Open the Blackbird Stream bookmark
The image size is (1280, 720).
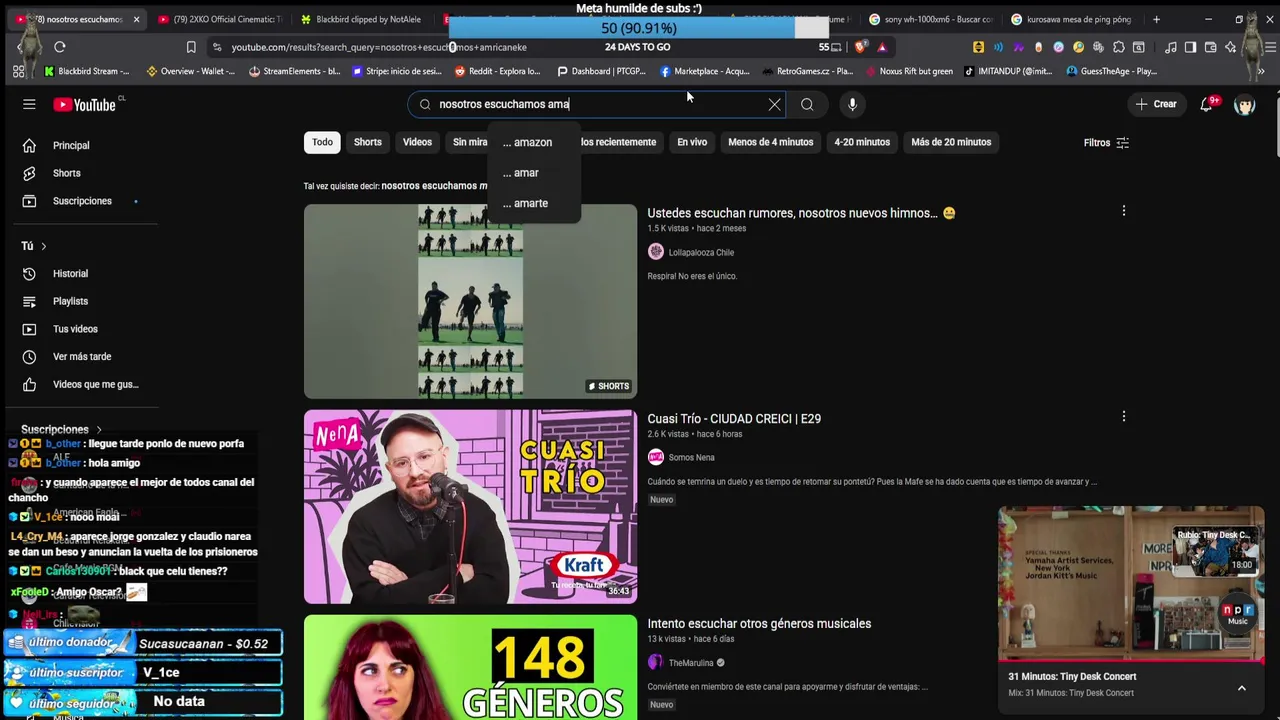coord(87,71)
